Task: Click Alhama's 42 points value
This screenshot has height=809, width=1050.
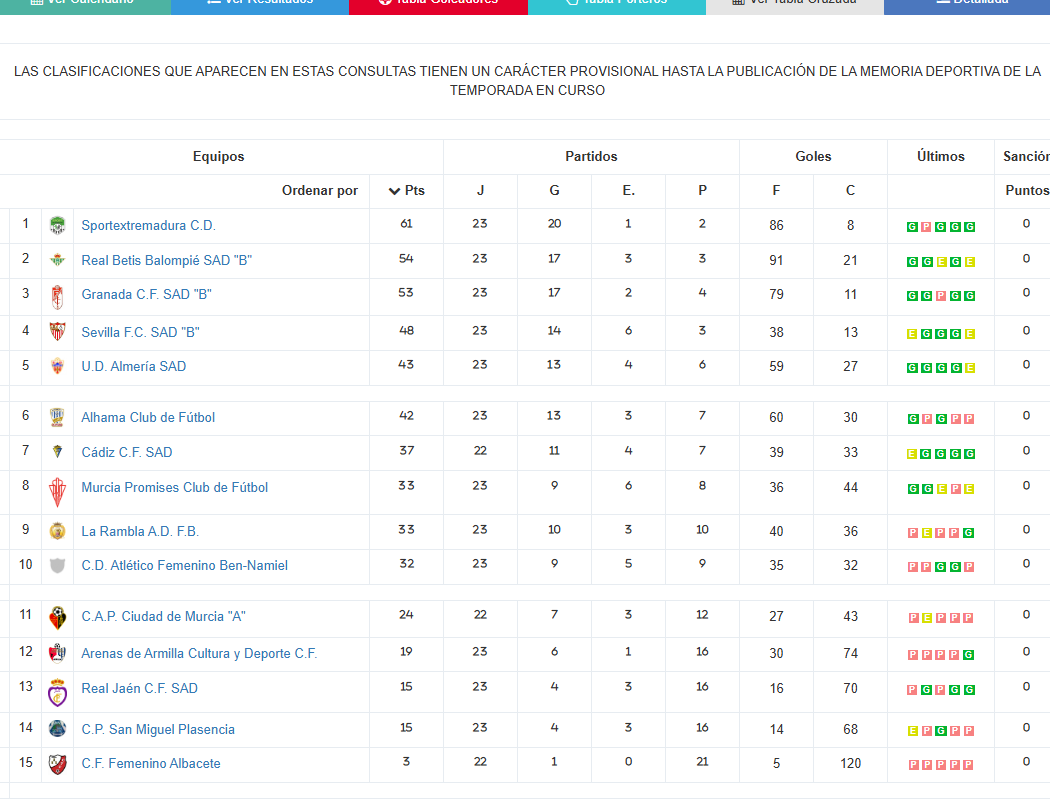Action: pos(406,416)
